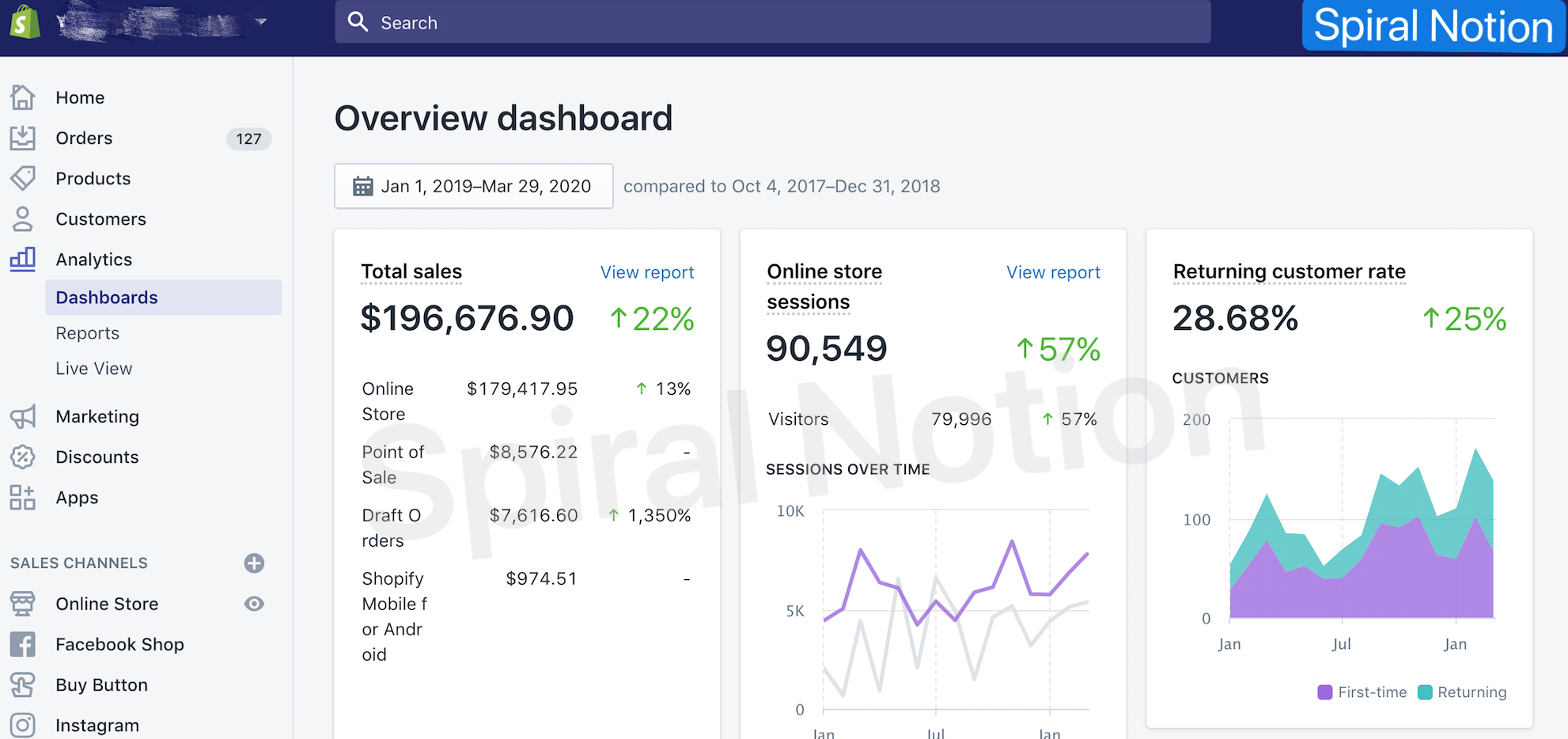Click the calendar icon in date picker
This screenshot has width=1568, height=739.
(x=362, y=186)
